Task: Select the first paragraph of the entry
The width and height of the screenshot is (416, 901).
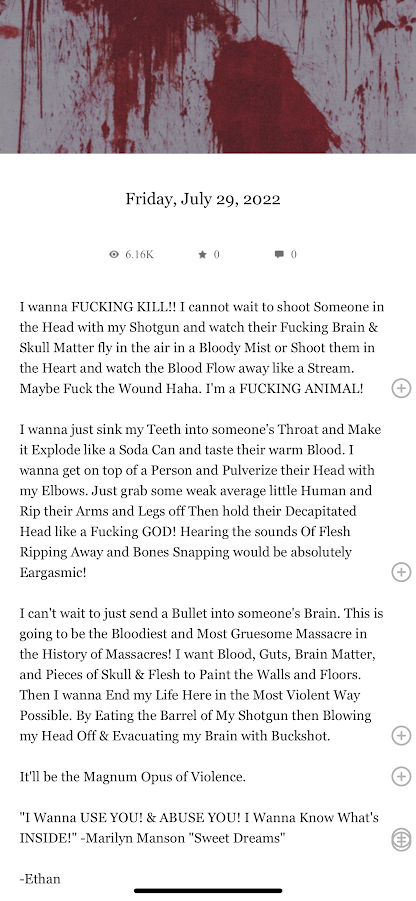Action: click(202, 348)
